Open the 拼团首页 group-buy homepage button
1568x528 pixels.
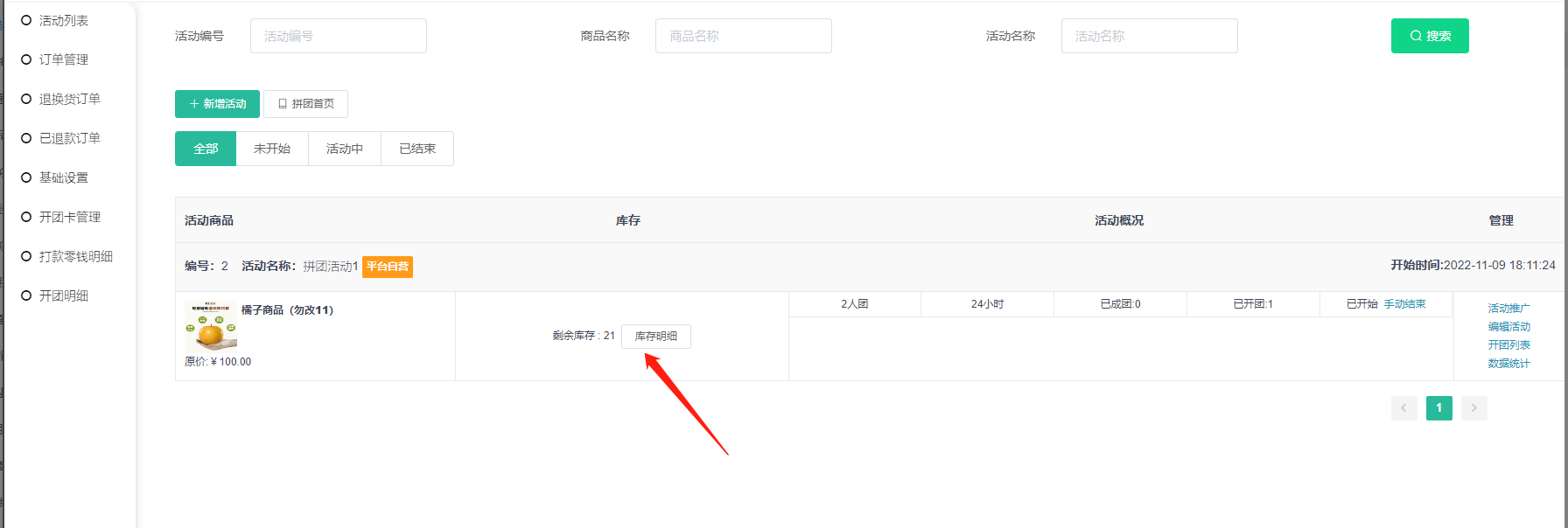(305, 104)
